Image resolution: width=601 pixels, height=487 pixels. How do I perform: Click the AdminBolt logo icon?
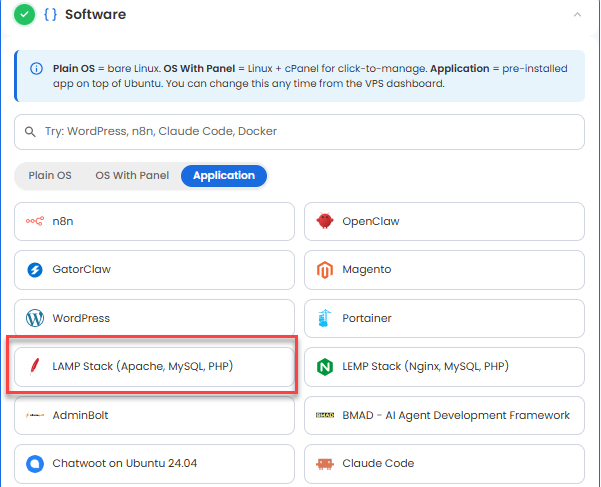click(x=34, y=415)
